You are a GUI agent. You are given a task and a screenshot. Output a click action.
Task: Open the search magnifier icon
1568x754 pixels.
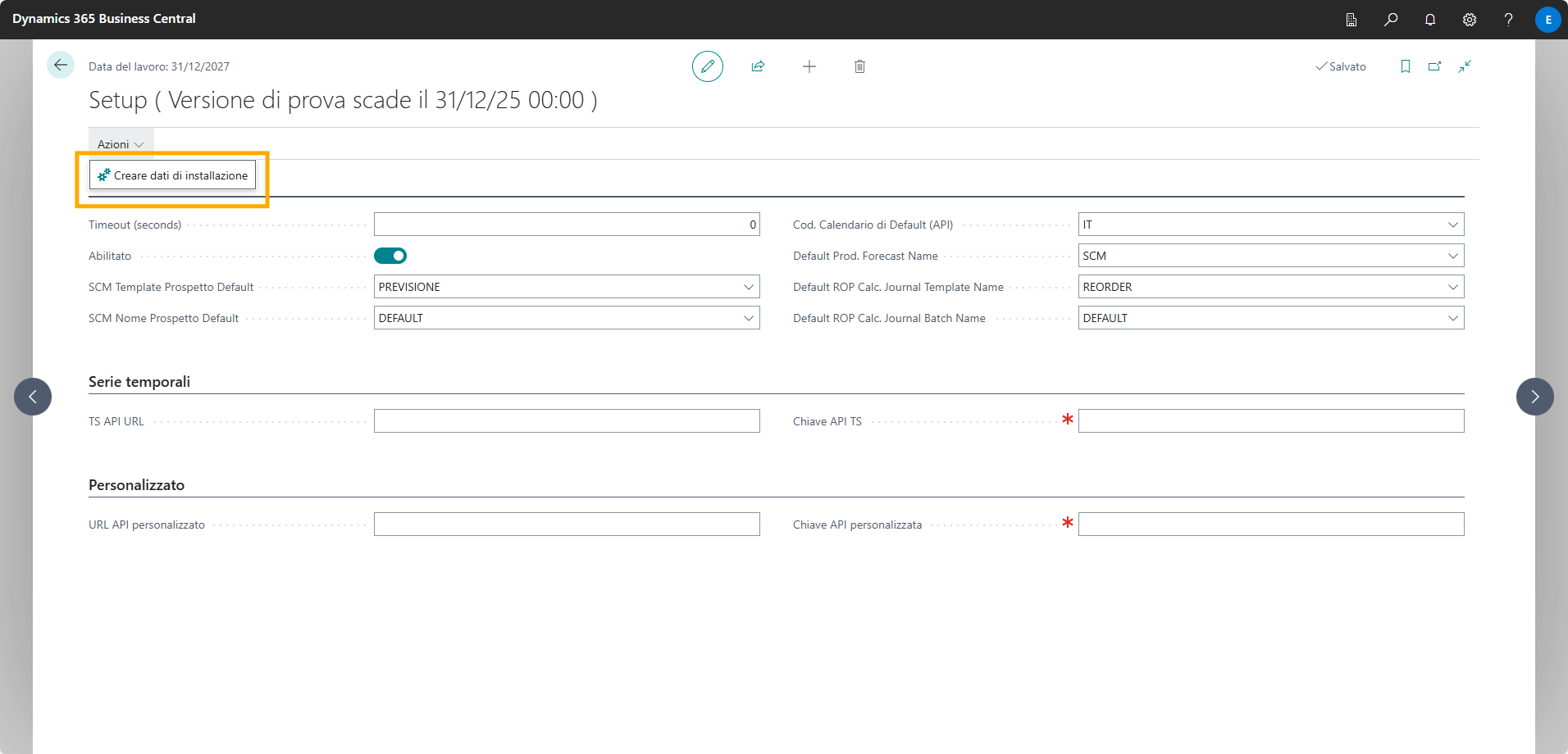point(1391,20)
